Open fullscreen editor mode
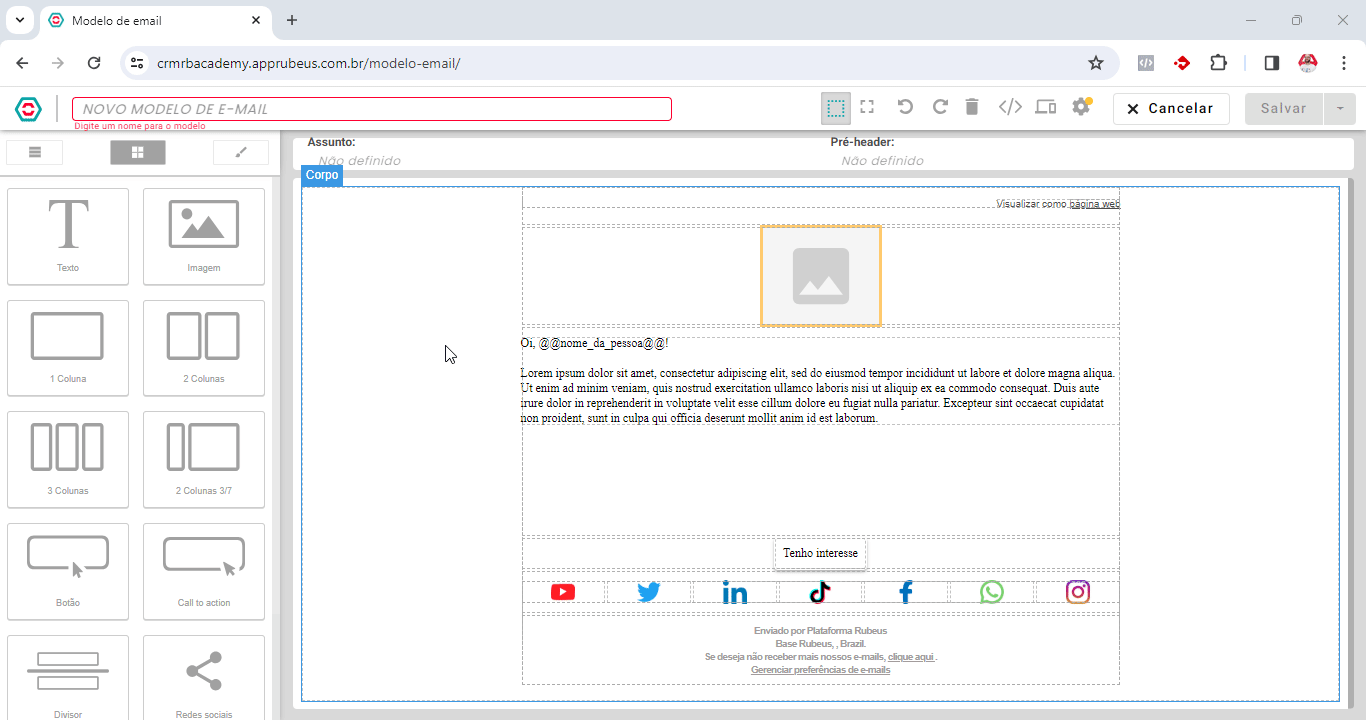This screenshot has width=1366, height=720. [867, 107]
